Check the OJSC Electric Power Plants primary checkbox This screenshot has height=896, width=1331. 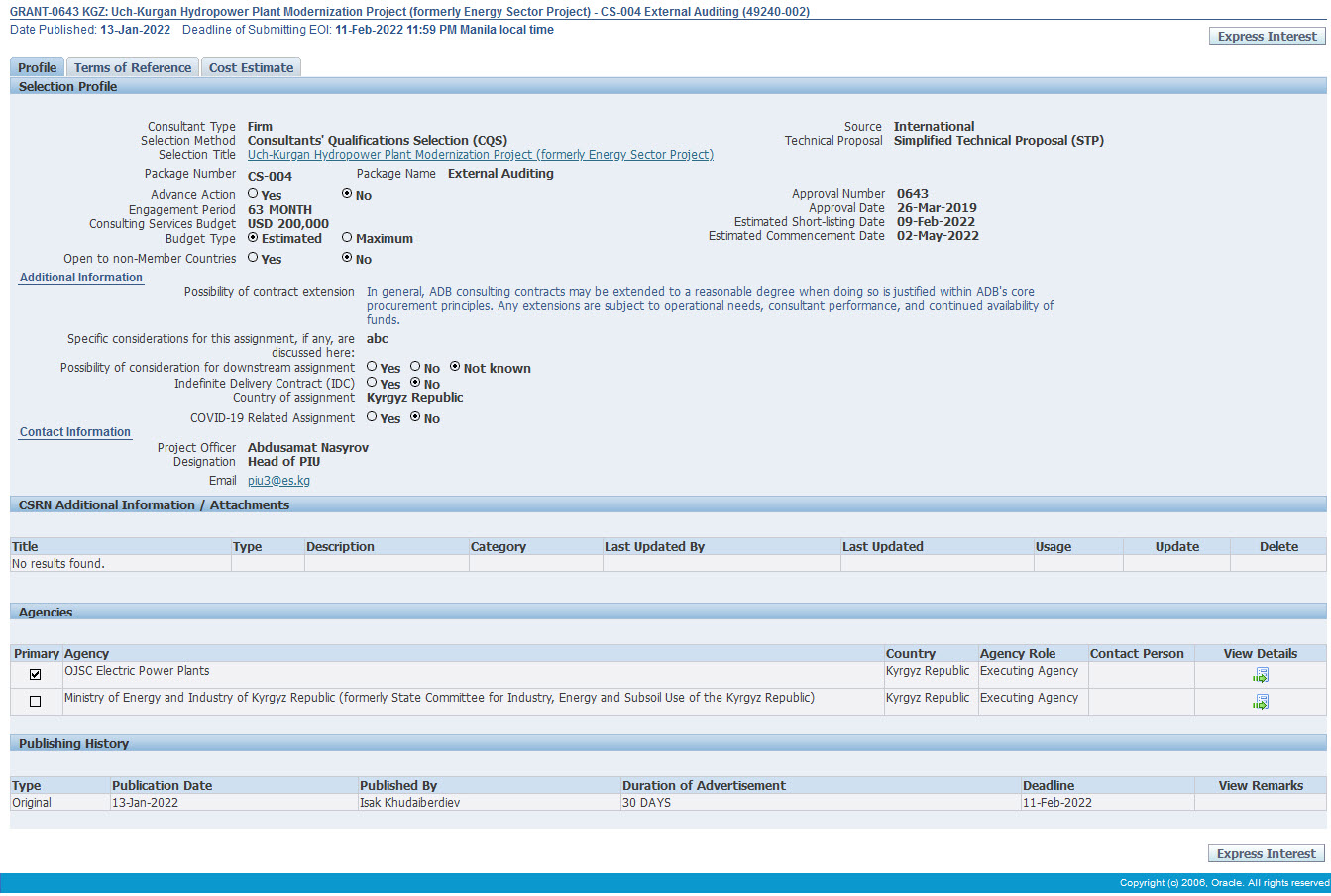coord(36,674)
